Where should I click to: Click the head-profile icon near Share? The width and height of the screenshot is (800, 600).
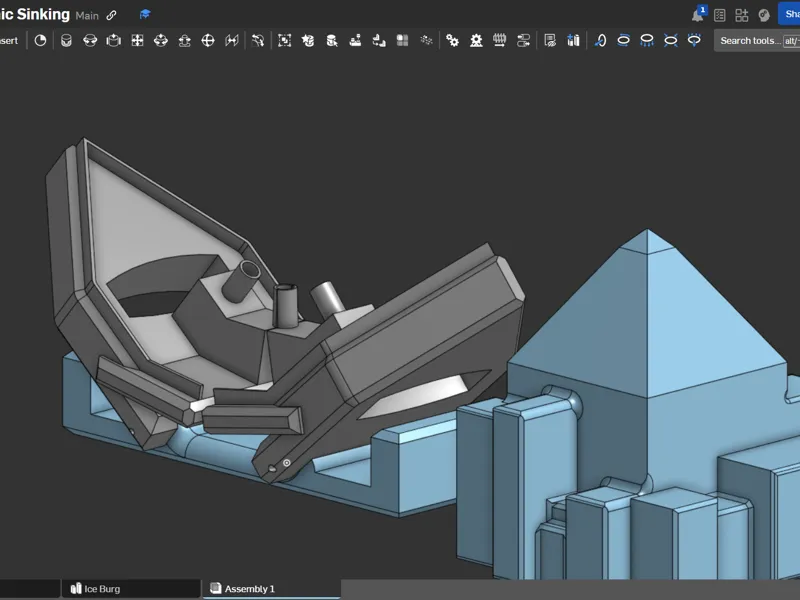[x=764, y=15]
